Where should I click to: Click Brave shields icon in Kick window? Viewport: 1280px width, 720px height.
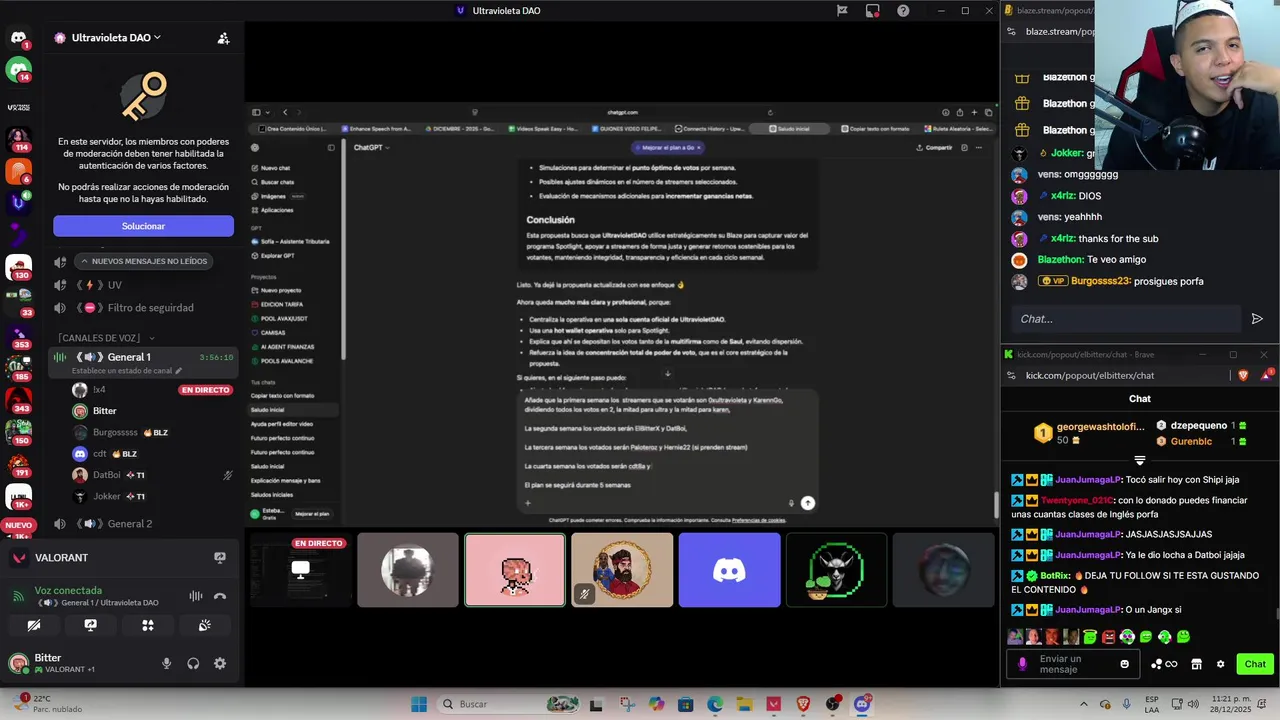[1244, 375]
